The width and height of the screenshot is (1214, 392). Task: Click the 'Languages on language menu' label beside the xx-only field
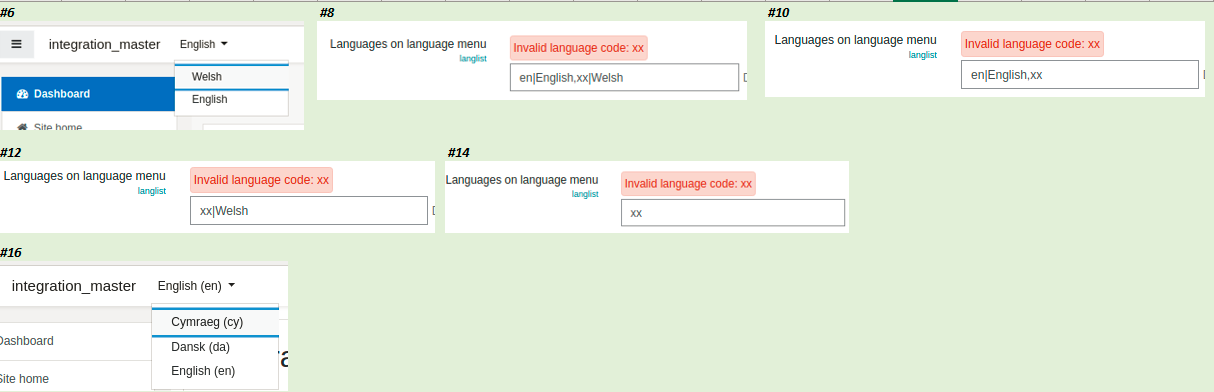point(522,180)
